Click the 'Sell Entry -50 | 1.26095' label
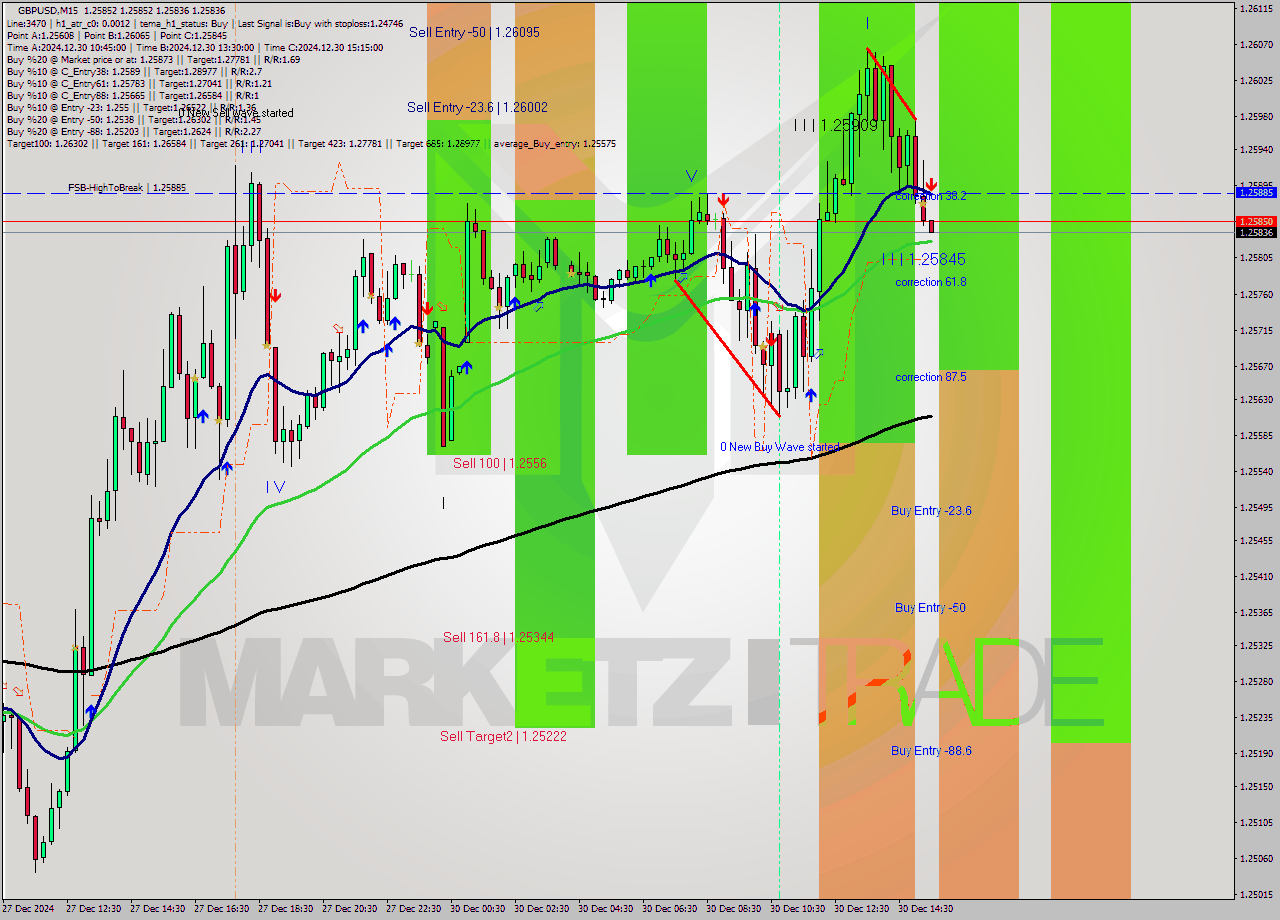 [x=474, y=32]
